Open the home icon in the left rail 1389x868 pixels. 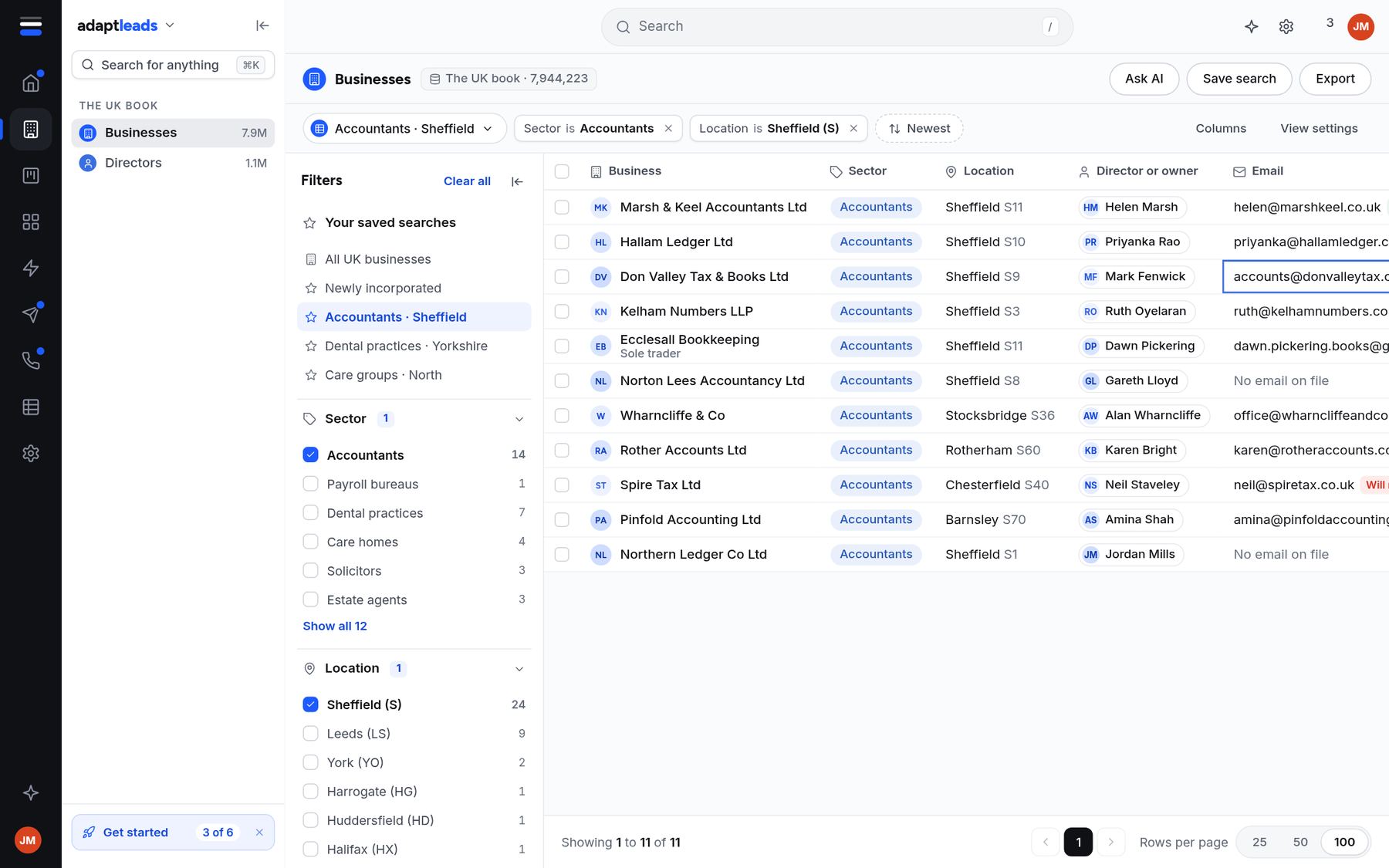[x=31, y=83]
